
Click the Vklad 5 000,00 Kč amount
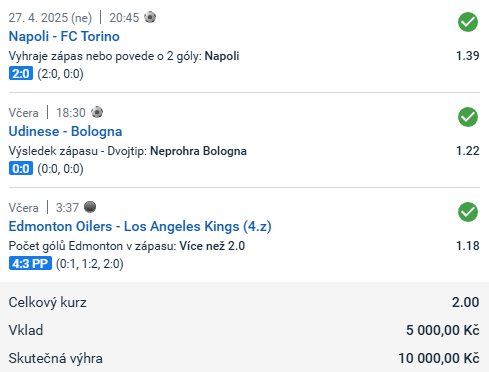point(443,330)
